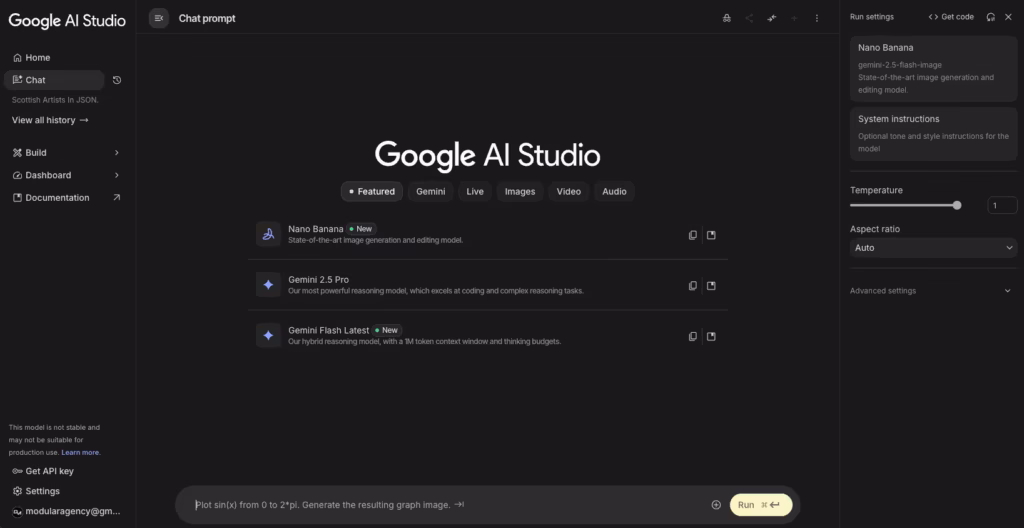The width and height of the screenshot is (1024, 528).
Task: Select the Video tab
Action: coord(569,191)
